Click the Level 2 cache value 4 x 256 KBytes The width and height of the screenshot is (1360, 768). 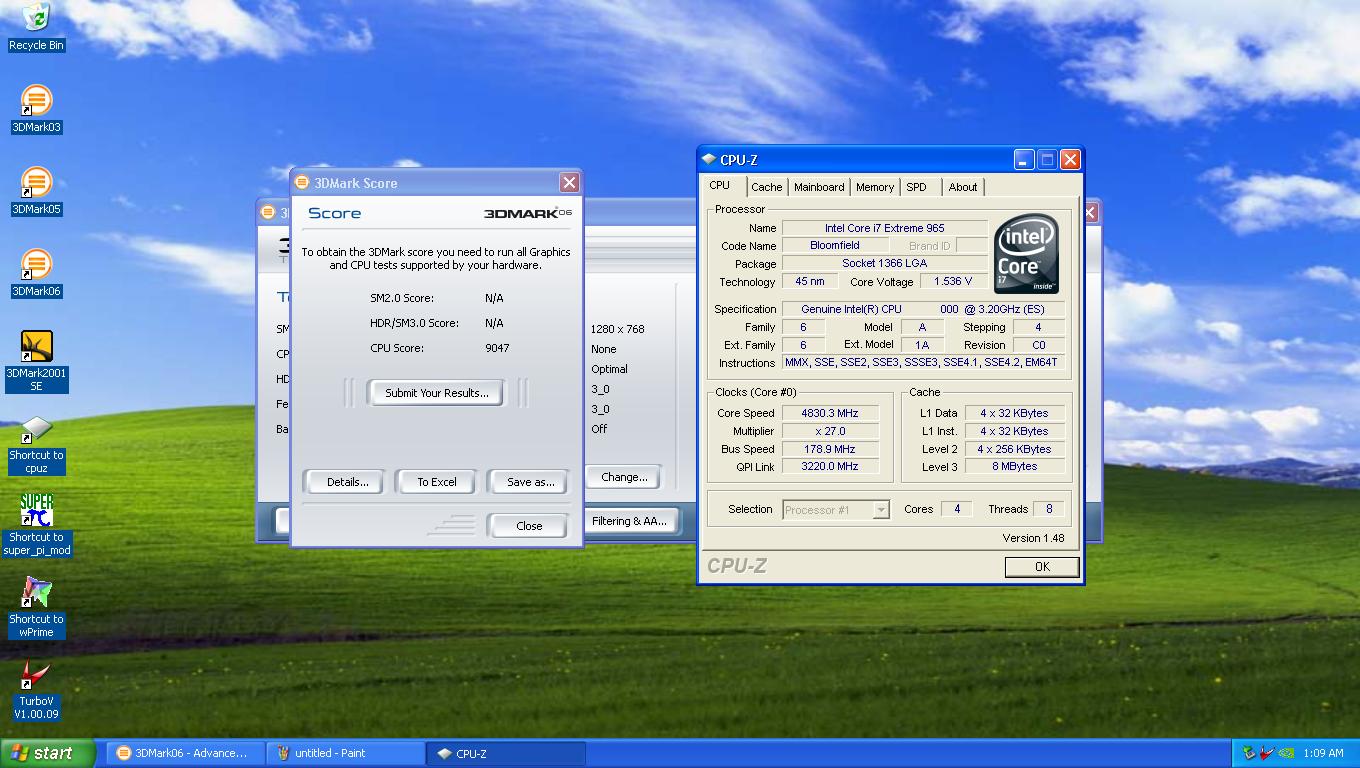(1015, 449)
